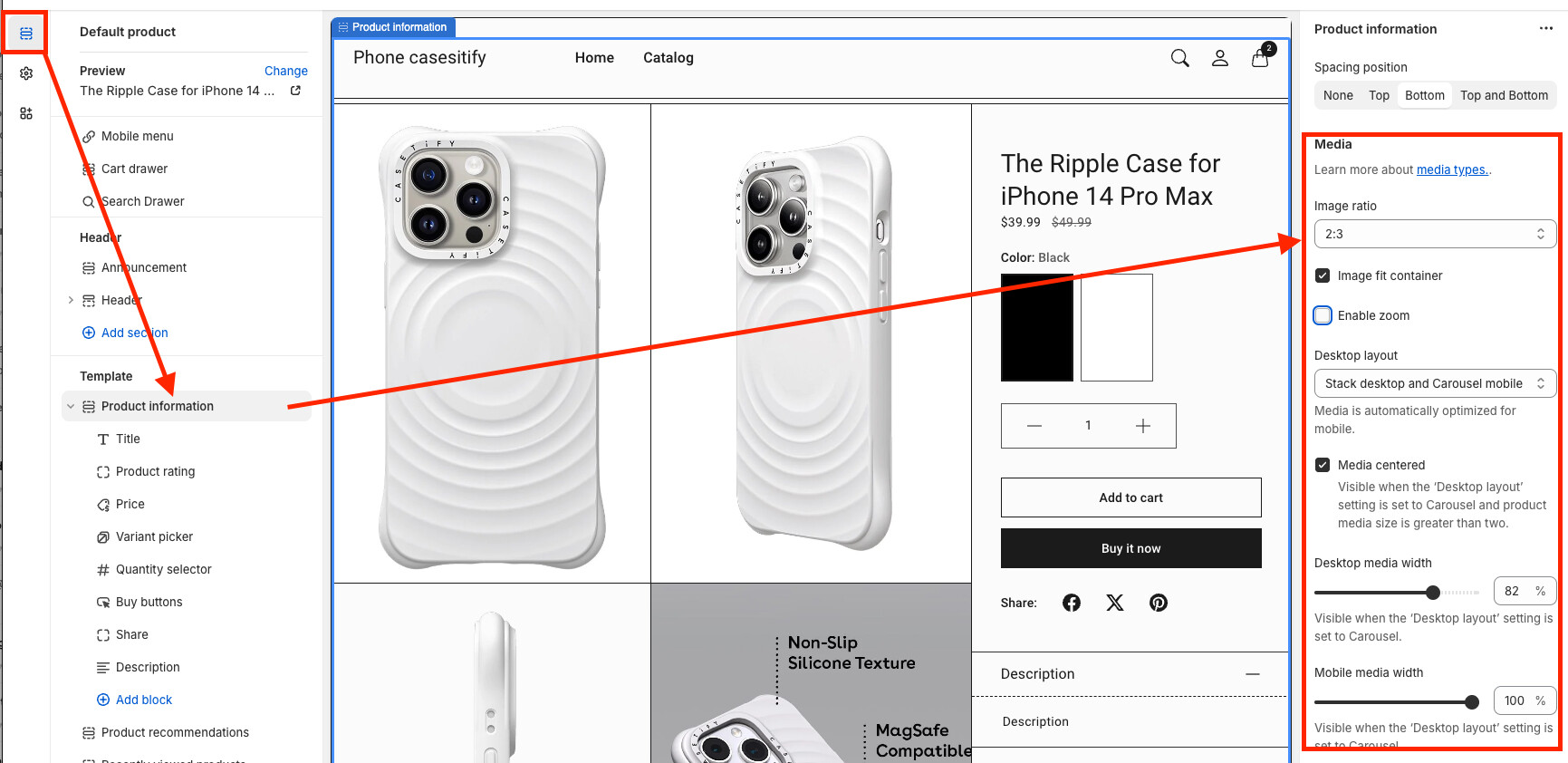Expand the Header section chevron

point(71,300)
